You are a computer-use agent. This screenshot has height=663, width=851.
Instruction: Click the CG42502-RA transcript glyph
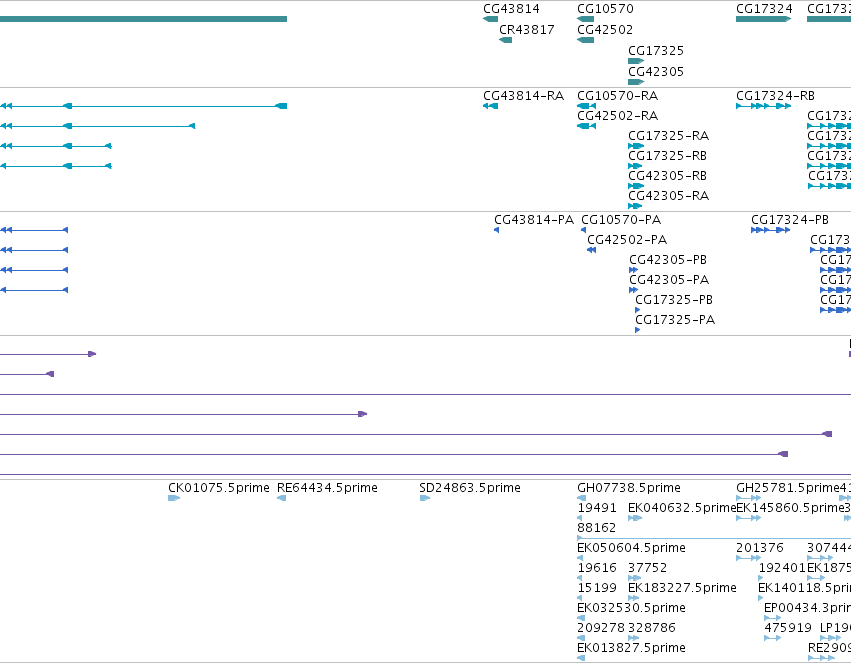pyautogui.click(x=586, y=126)
